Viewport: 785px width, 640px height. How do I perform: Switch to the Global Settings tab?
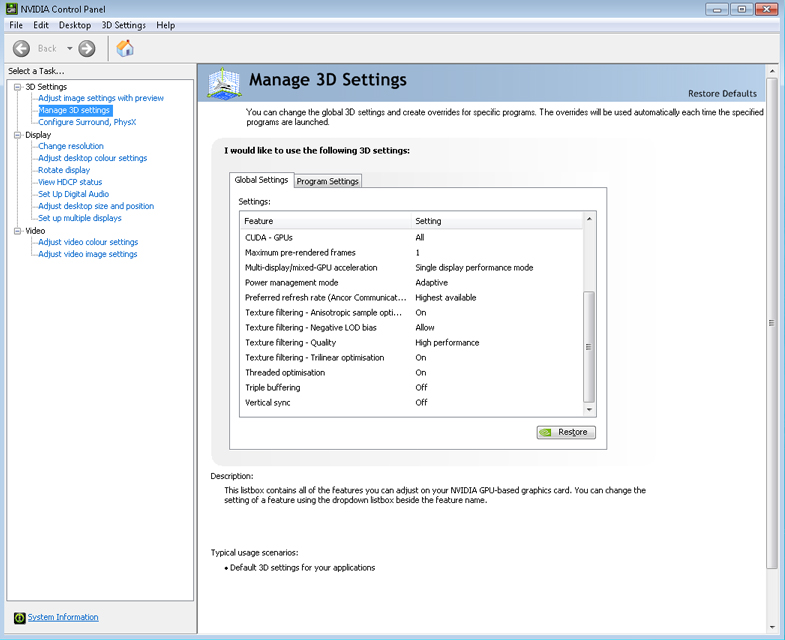pos(261,180)
